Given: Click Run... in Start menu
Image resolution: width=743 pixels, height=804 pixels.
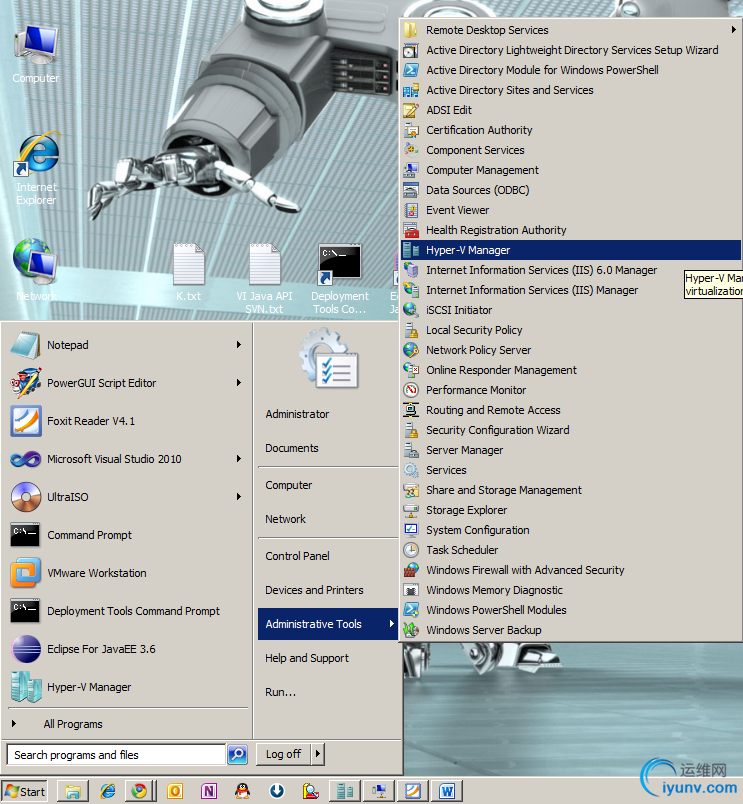Looking at the screenshot, I should click(280, 692).
